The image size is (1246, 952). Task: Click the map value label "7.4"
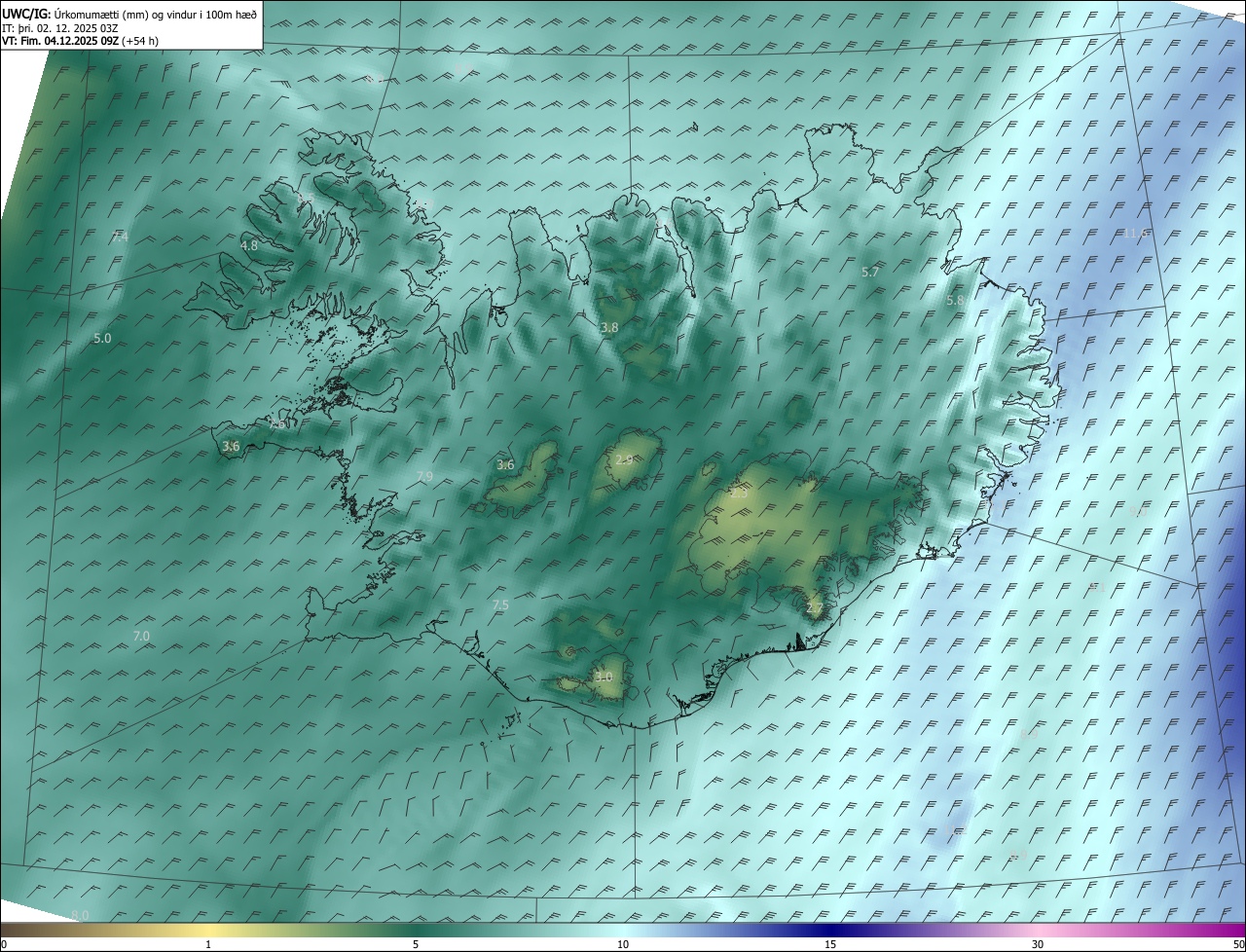[x=120, y=237]
